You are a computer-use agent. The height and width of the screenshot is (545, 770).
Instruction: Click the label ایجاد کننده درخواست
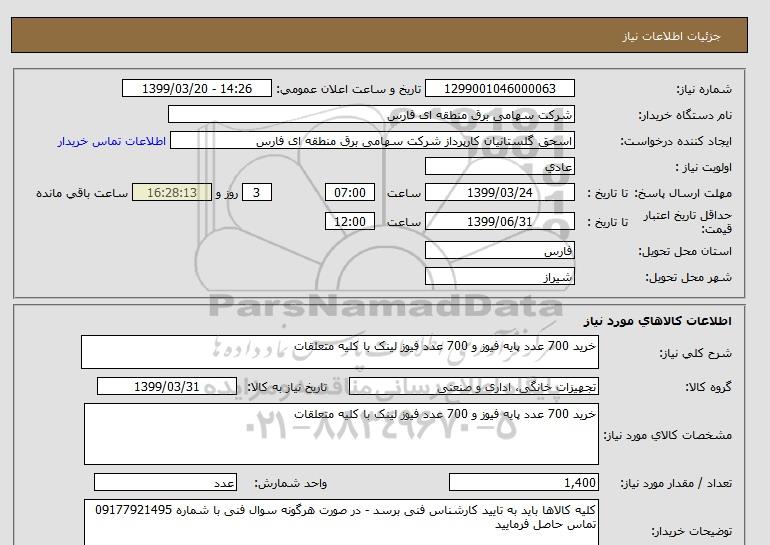[x=676, y=141]
